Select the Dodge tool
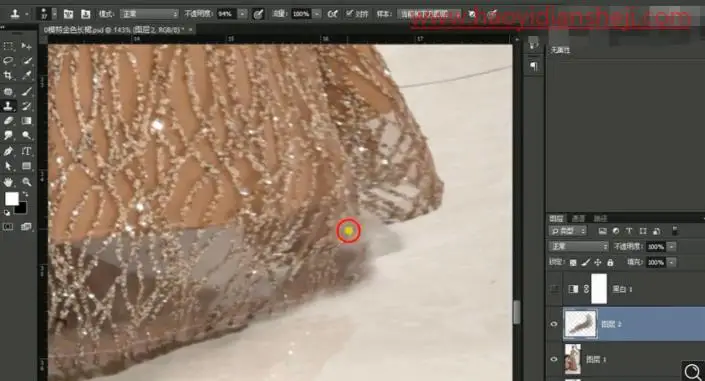This screenshot has width=705, height=381. tap(27, 135)
